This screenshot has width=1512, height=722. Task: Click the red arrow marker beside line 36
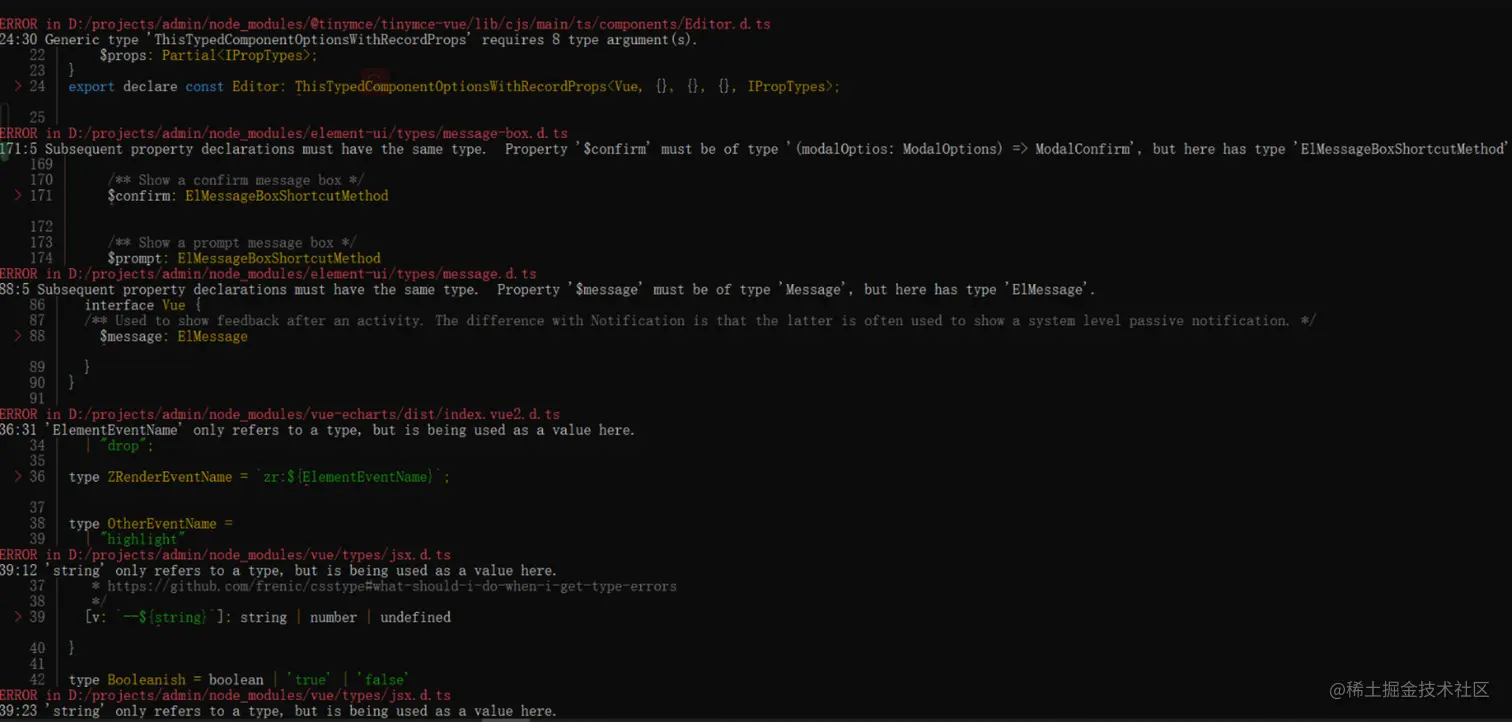(18, 476)
